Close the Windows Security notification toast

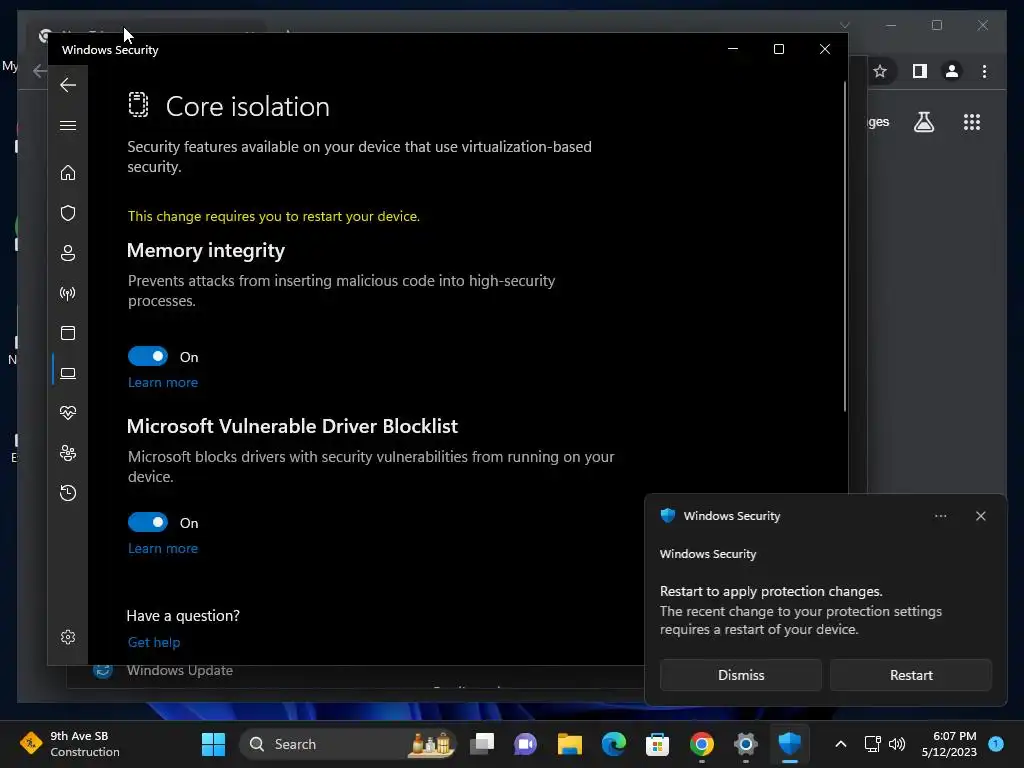(981, 516)
